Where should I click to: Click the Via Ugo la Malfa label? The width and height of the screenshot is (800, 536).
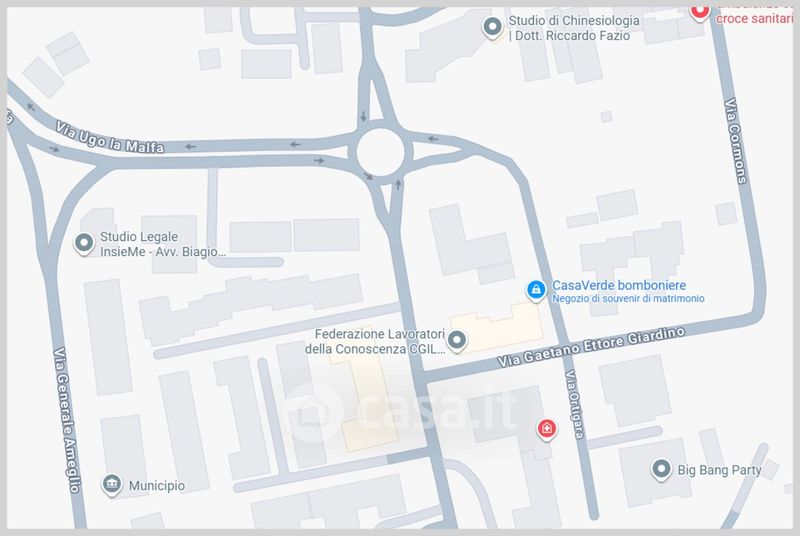click(x=110, y=138)
